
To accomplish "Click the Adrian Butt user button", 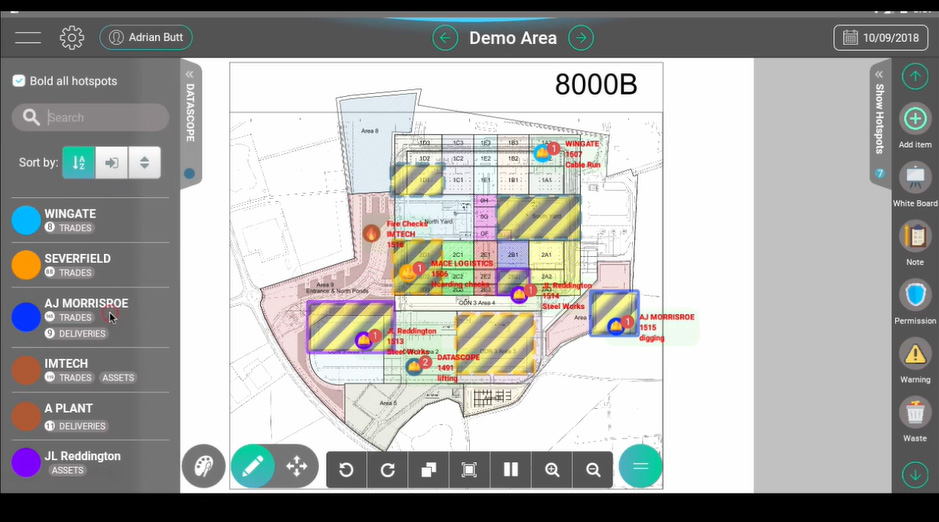I will 146,38.
